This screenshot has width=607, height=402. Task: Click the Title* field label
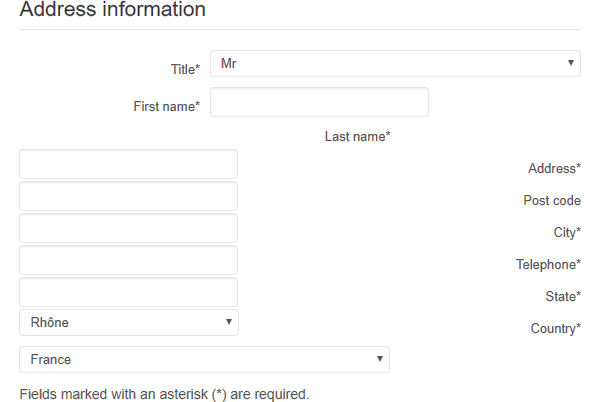185,69
